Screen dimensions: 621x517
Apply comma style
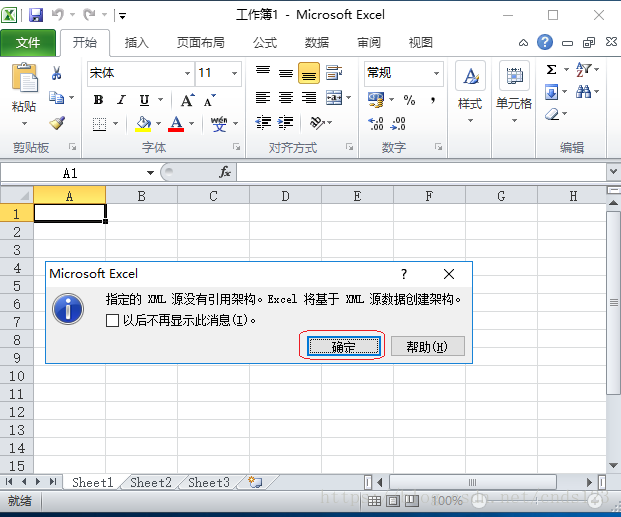pyautogui.click(x=433, y=100)
